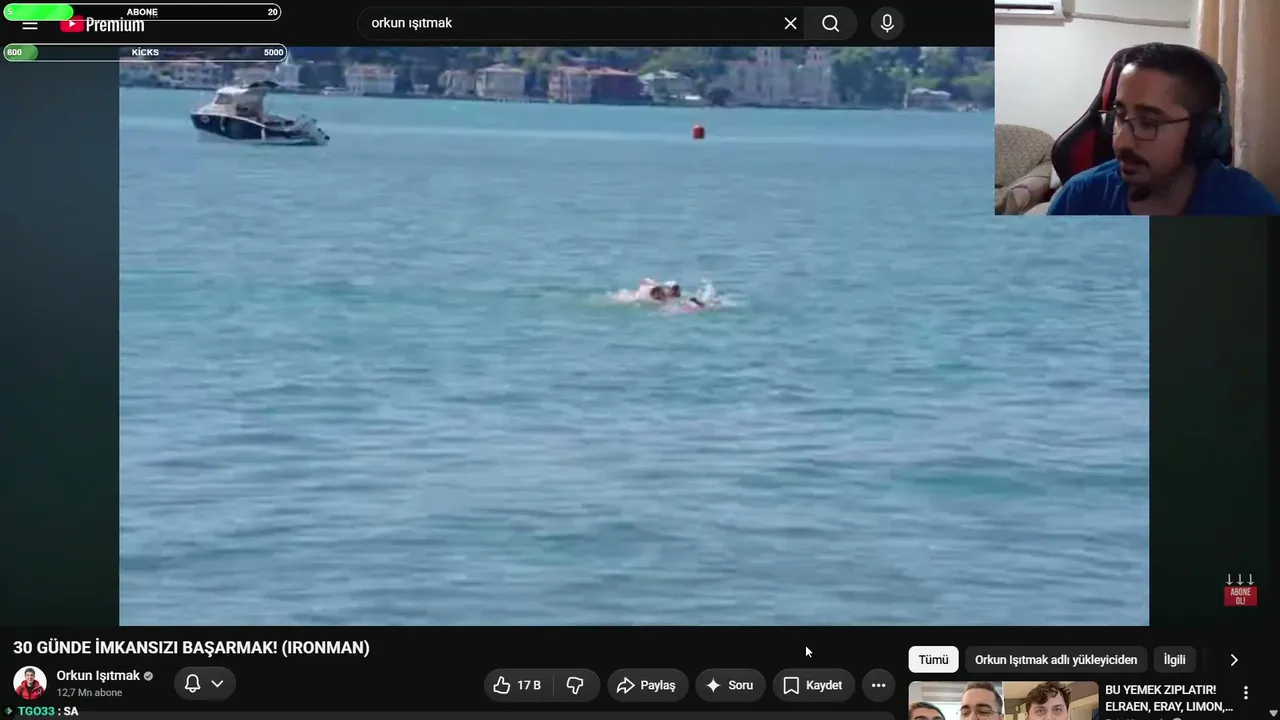1280x720 pixels.
Task: Share the video via Paylaş
Action: click(x=647, y=685)
